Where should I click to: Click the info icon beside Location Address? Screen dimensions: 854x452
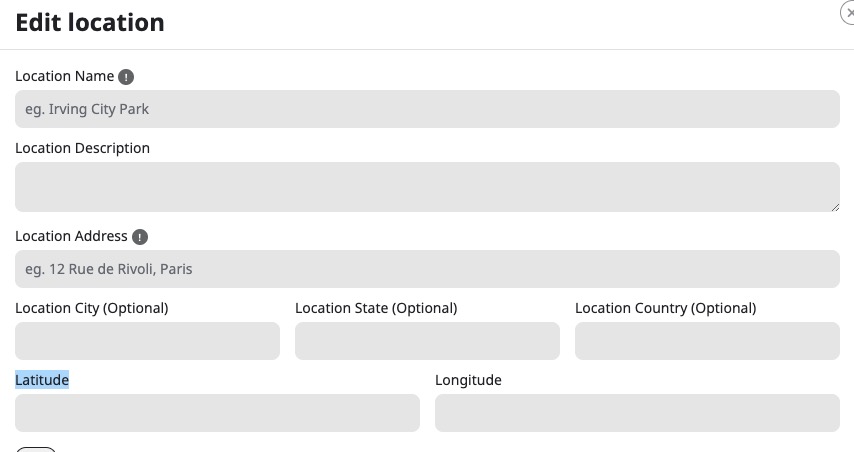click(140, 237)
